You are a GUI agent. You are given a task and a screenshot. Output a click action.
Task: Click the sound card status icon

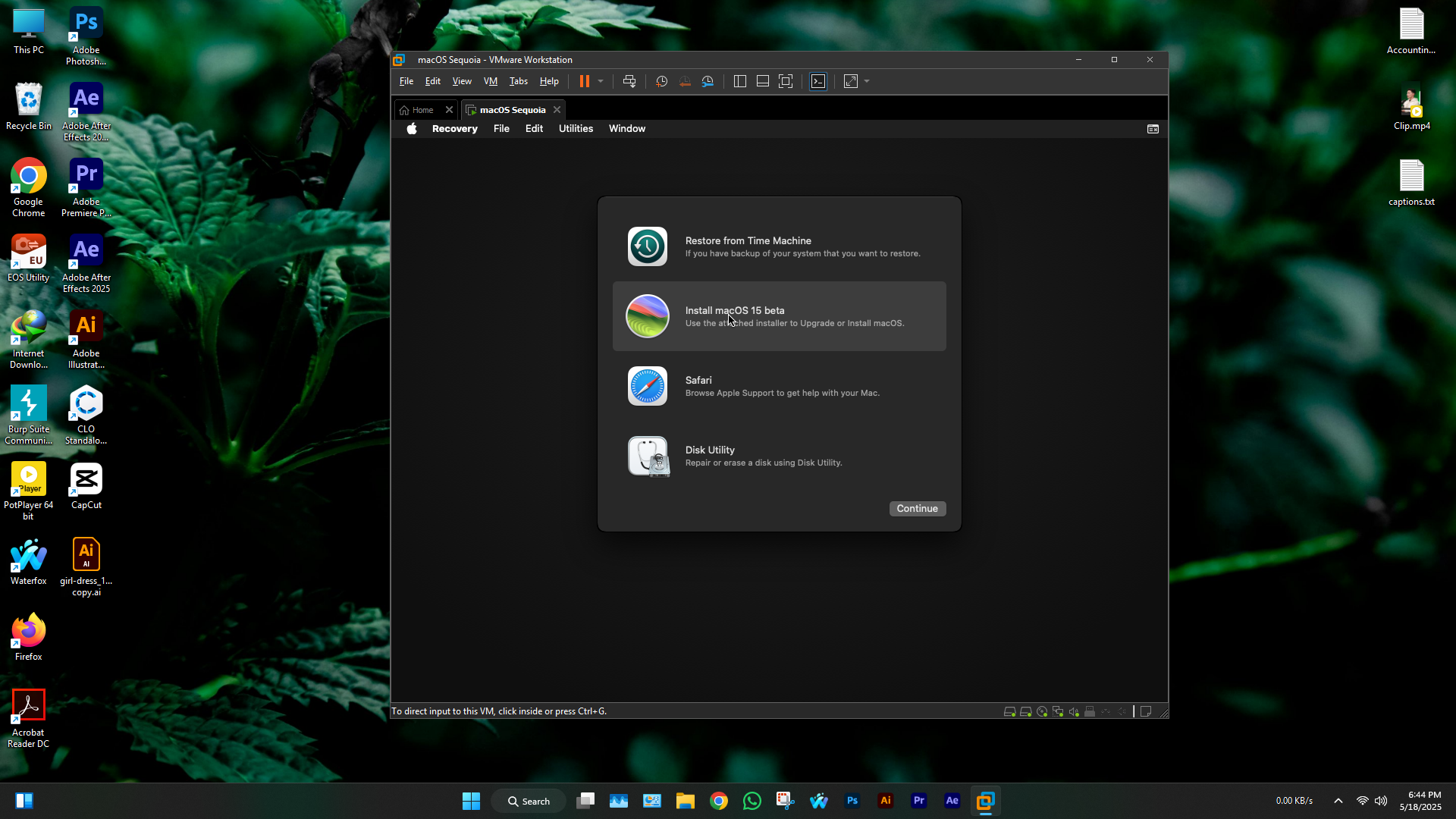click(1074, 712)
